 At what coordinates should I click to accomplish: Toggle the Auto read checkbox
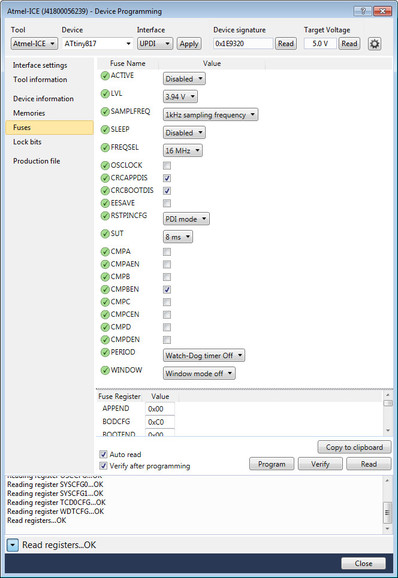pyautogui.click(x=104, y=454)
